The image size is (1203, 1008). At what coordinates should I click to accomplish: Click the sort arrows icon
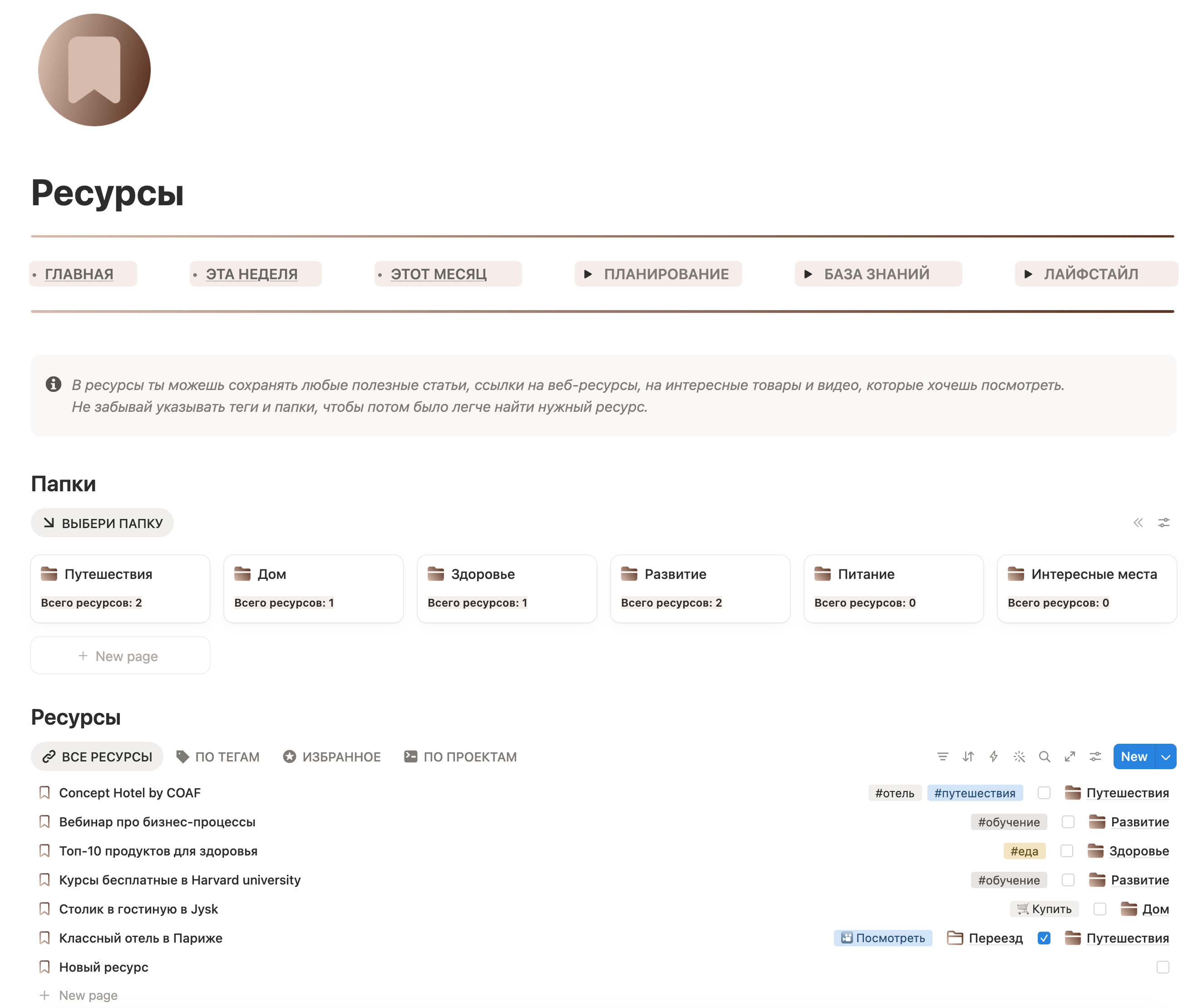tap(968, 756)
